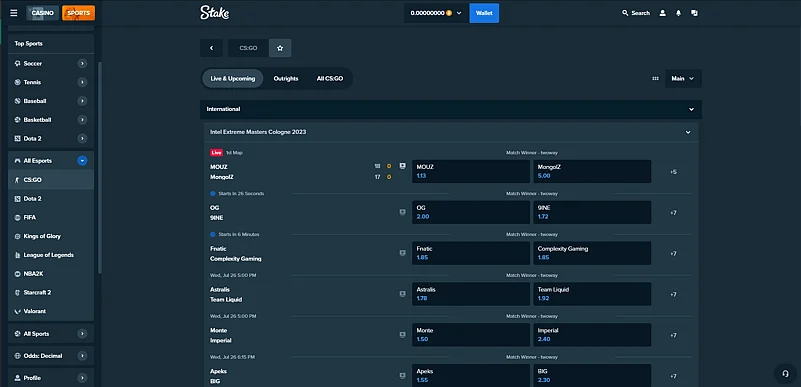801x387 pixels.
Task: Open stream icon for Monte vs Imperial
Action: (403, 335)
